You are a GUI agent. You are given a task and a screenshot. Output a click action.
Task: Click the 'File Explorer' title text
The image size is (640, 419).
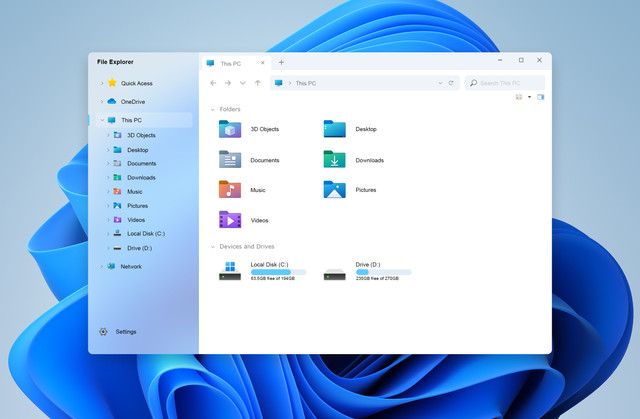(115, 62)
